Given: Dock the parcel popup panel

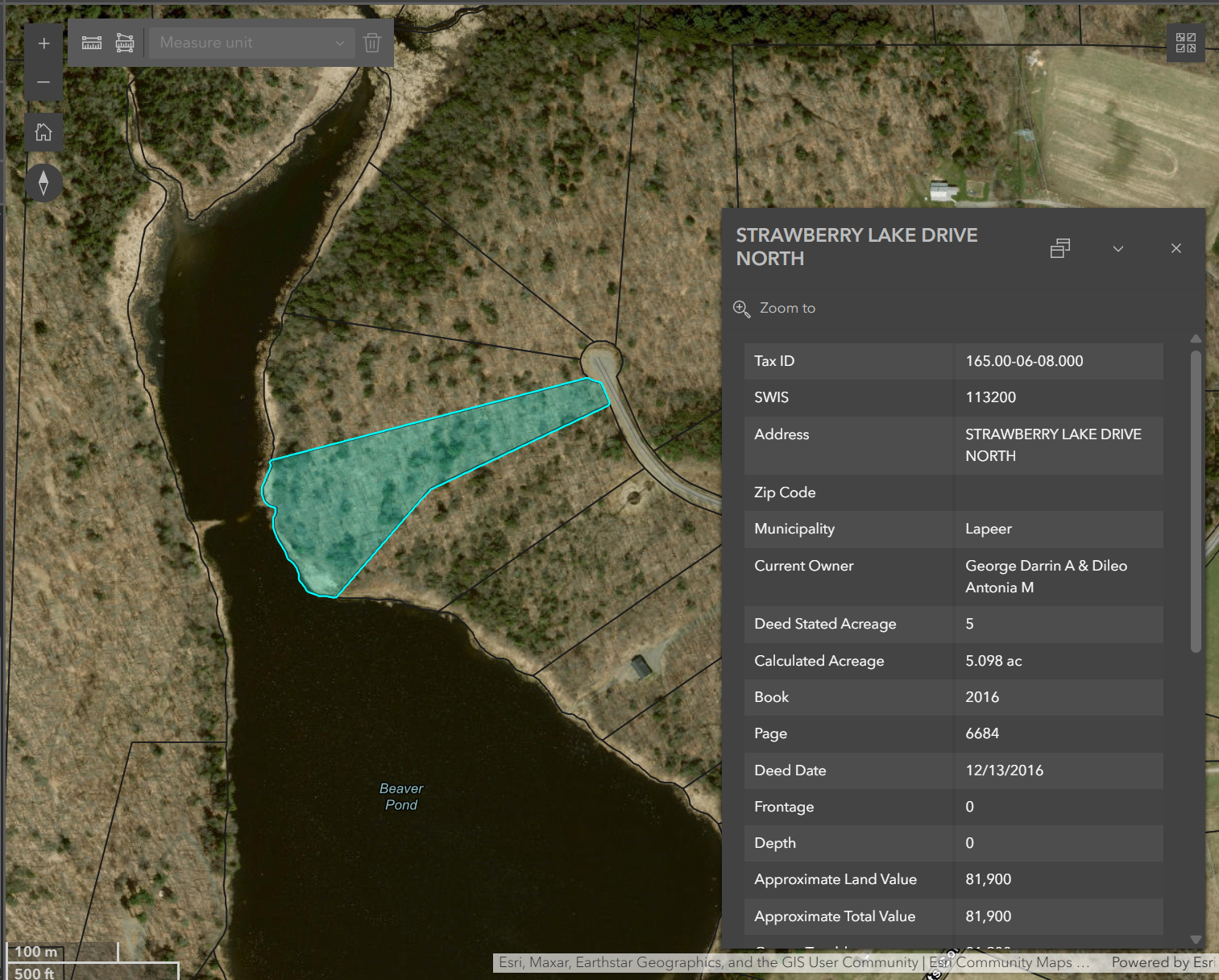Looking at the screenshot, I should [1060, 248].
